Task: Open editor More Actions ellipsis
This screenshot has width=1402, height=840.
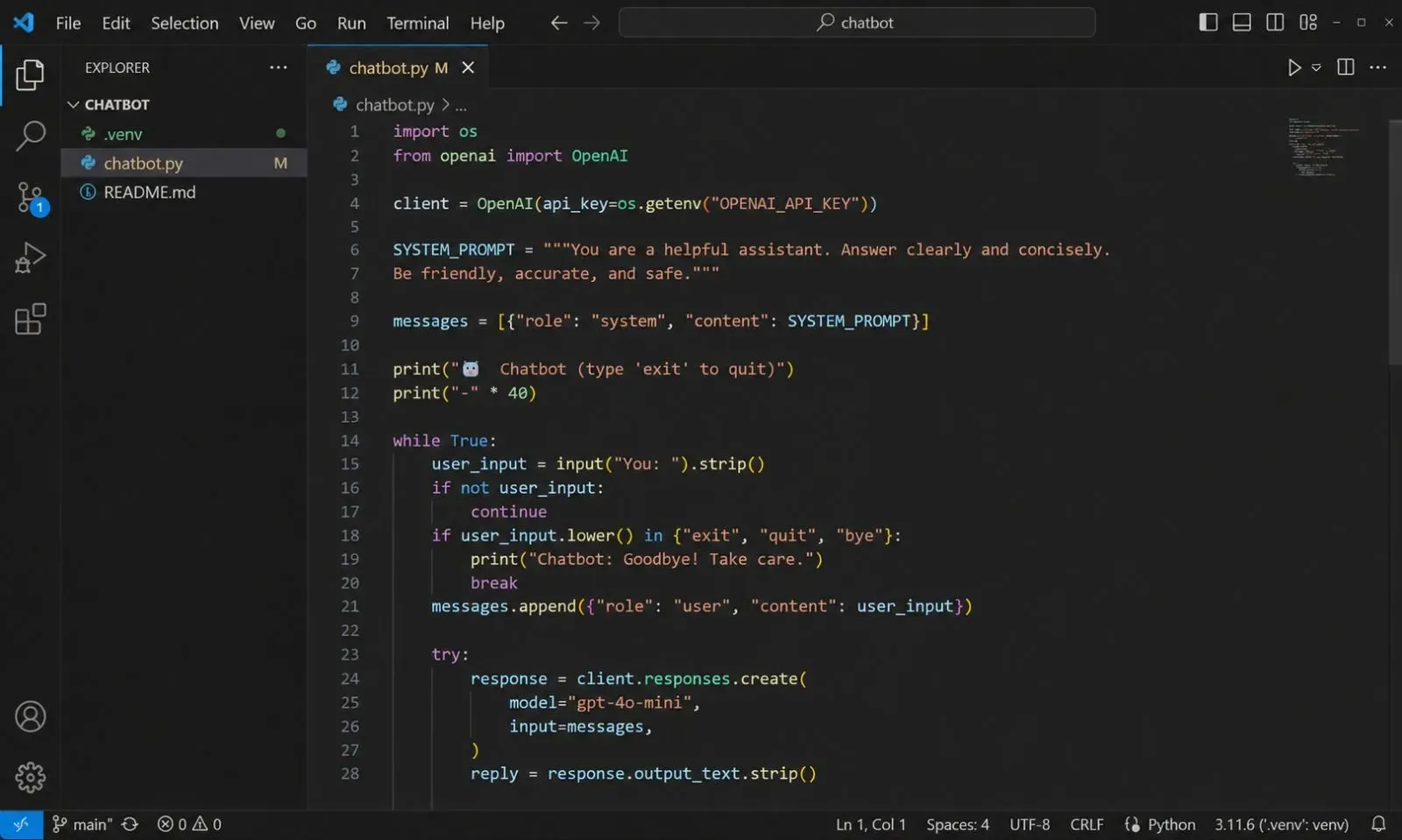Action: click(x=1378, y=67)
